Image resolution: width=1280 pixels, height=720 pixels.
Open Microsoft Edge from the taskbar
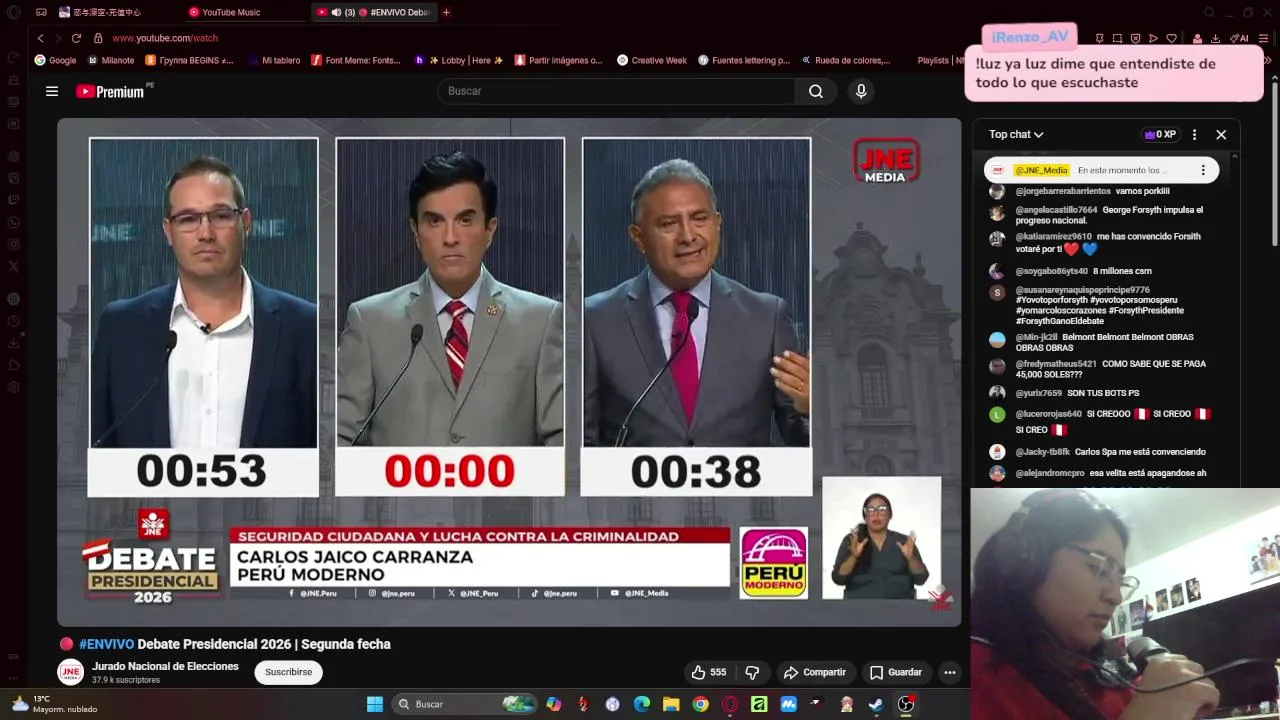coord(642,704)
